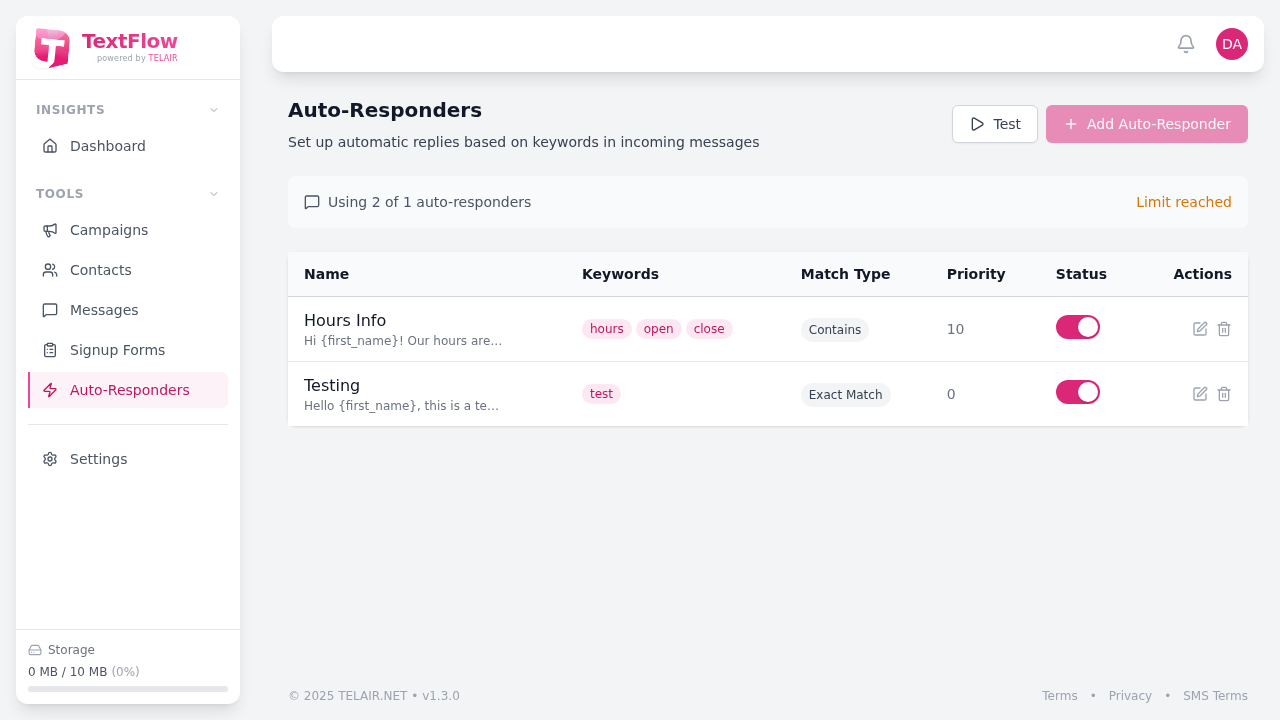Viewport: 1280px width, 720px height.
Task: Click the Signup Forms clipboard icon
Action: pos(50,350)
